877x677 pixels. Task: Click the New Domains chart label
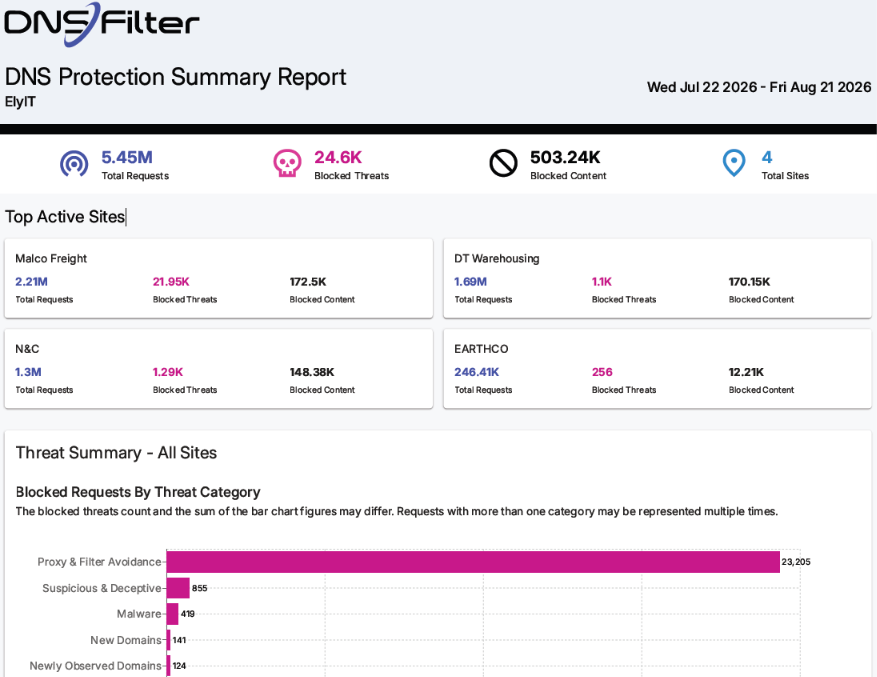click(126, 640)
